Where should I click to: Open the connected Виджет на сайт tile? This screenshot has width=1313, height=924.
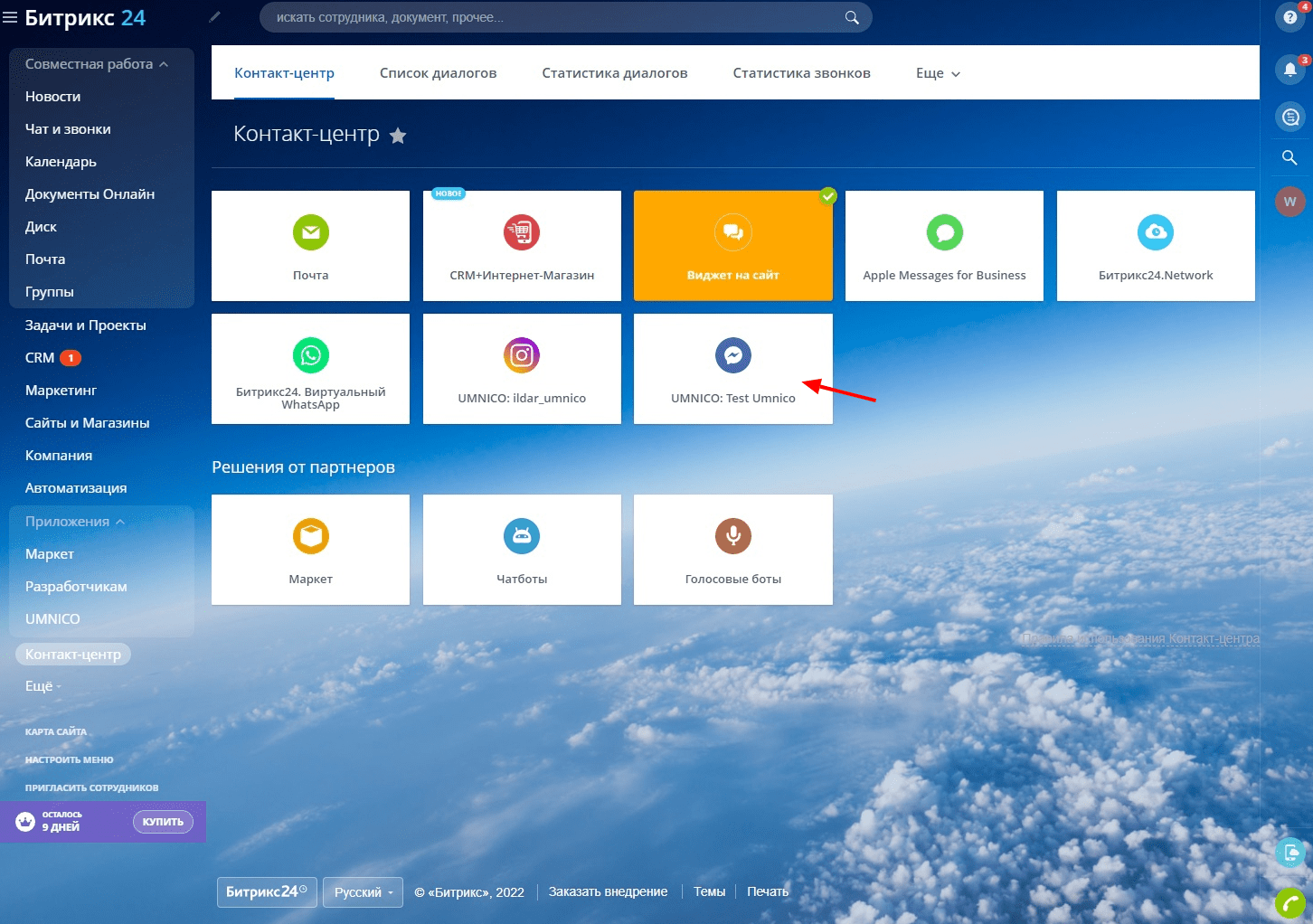tap(732, 246)
